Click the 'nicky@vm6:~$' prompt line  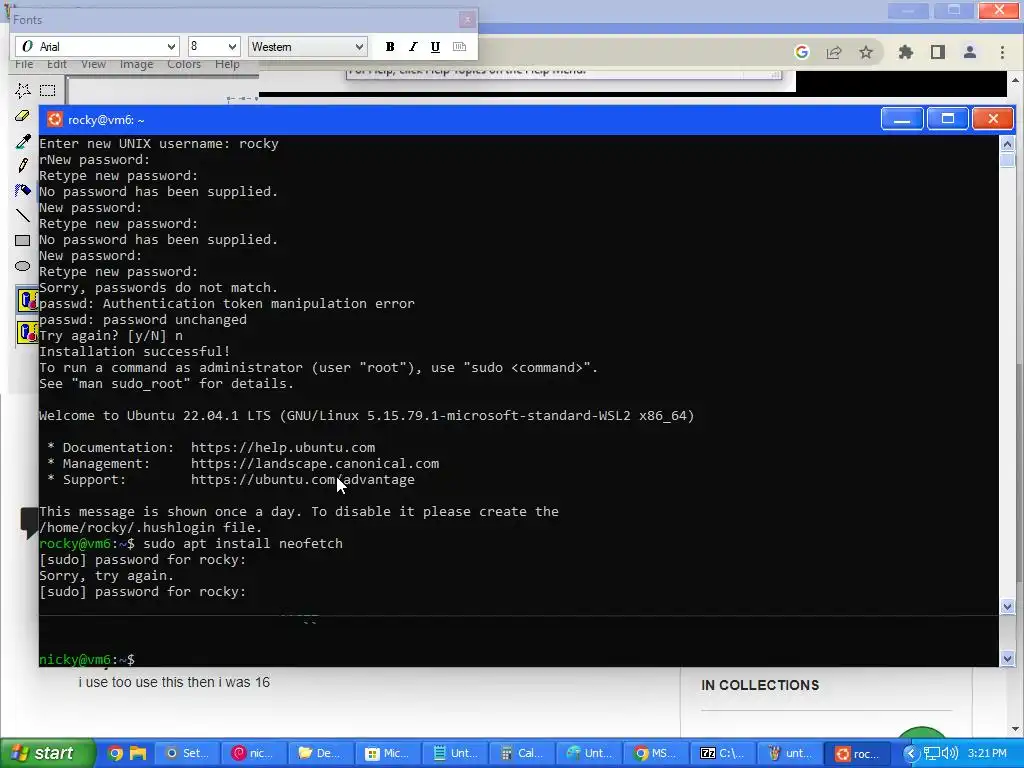(87, 660)
